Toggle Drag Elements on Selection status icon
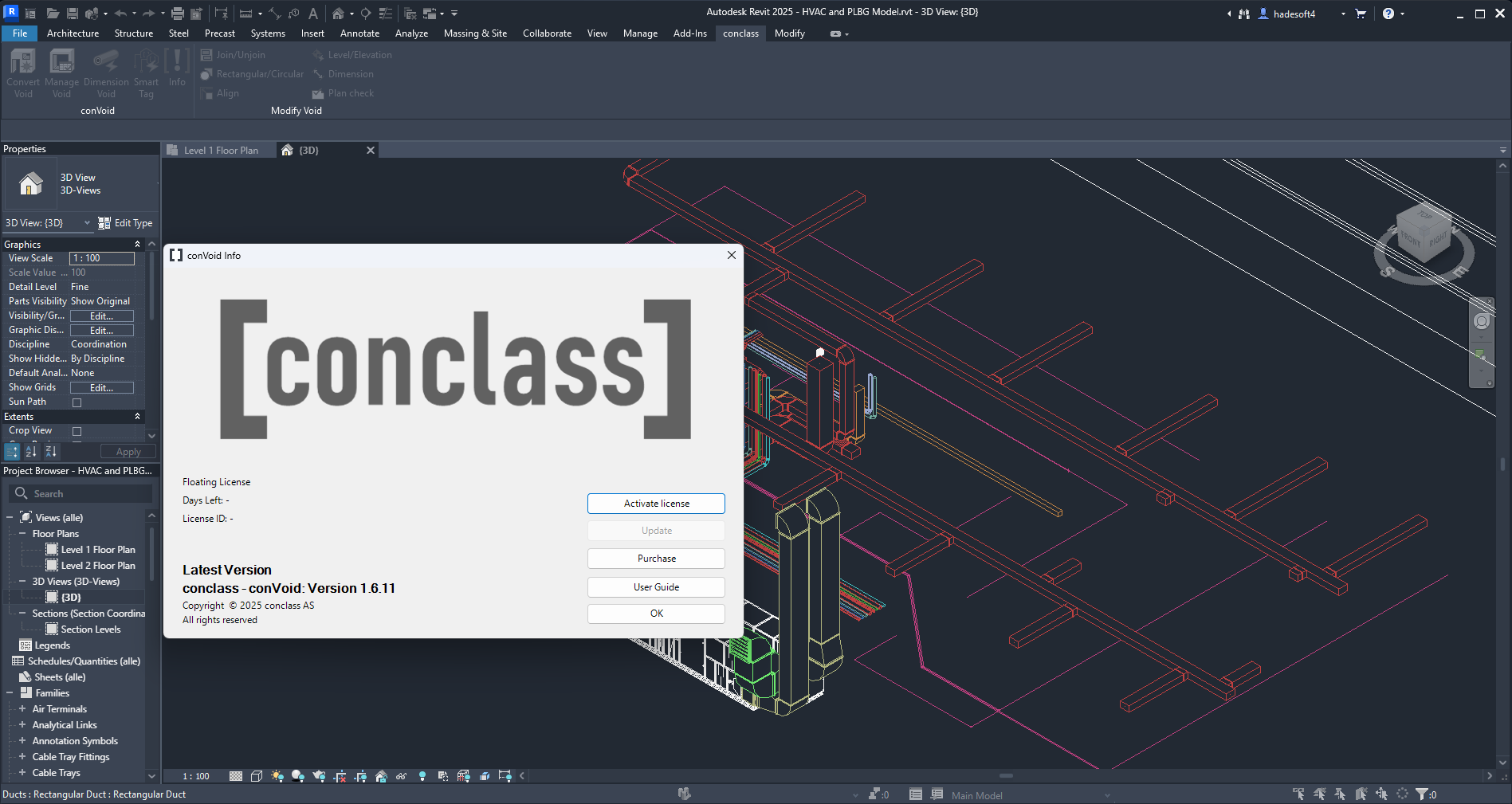Screen dimensions: 1512x804 tap(1381, 794)
